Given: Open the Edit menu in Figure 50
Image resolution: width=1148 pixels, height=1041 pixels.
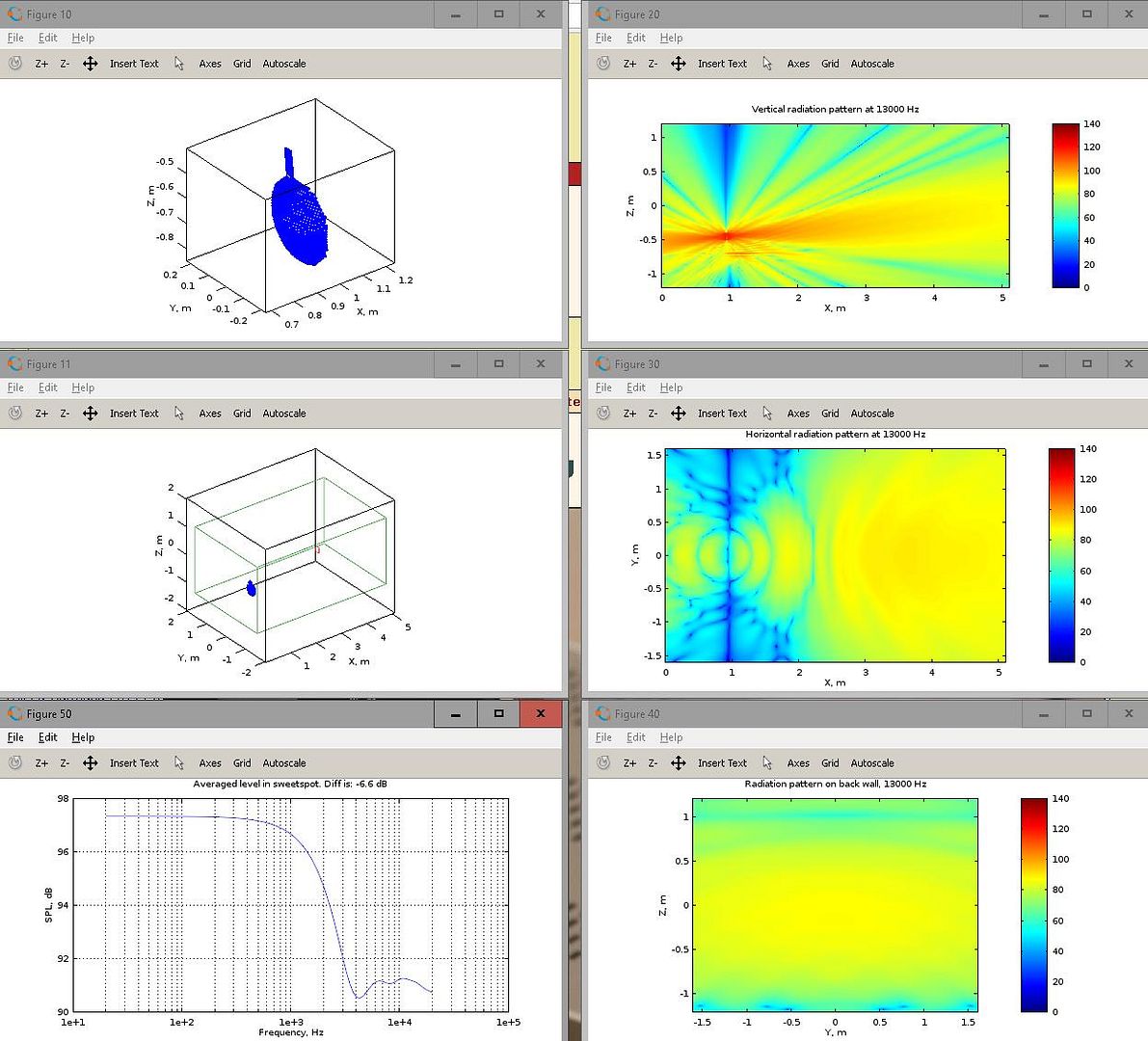Looking at the screenshot, I should point(48,737).
